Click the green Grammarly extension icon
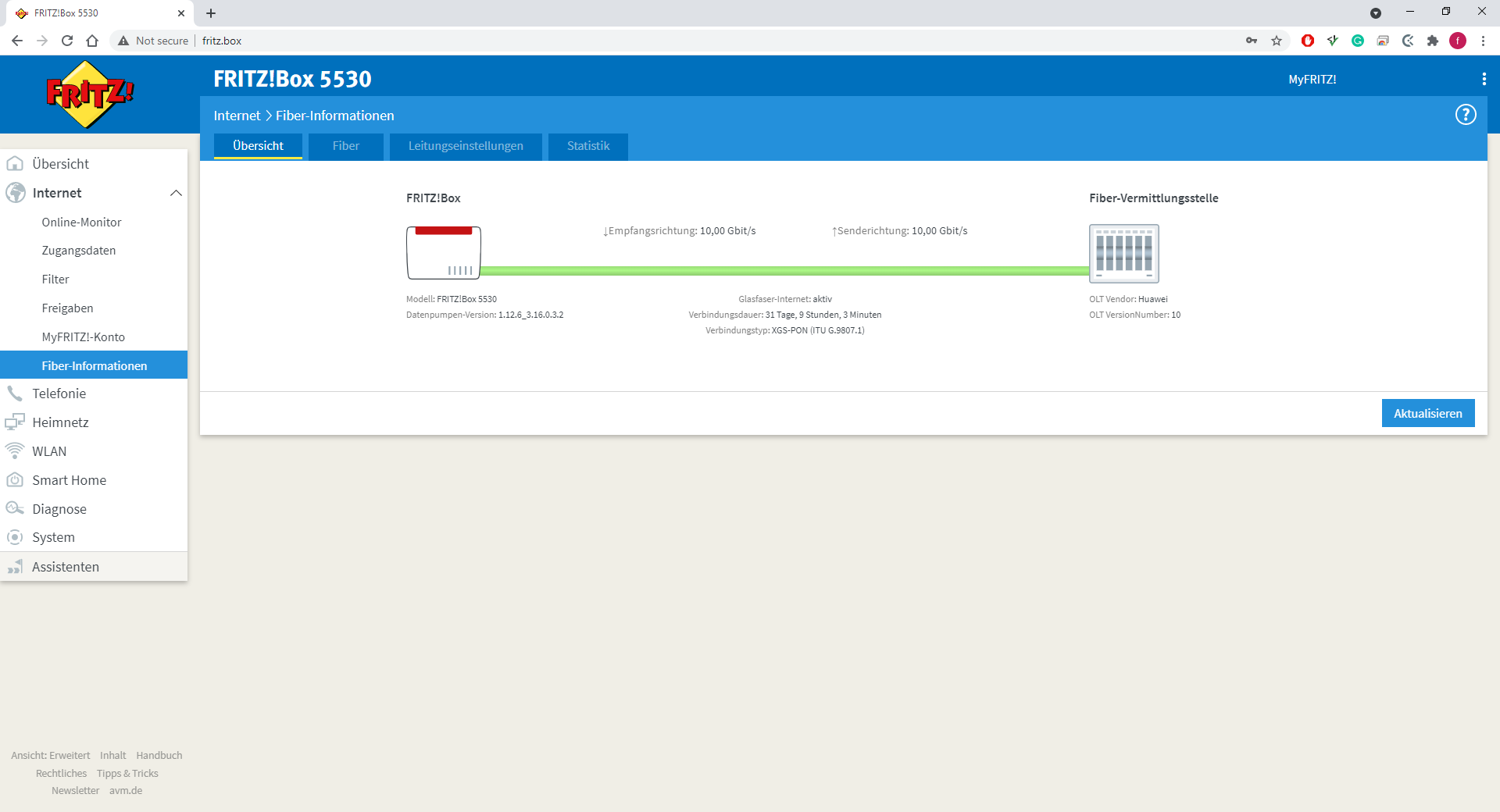 pyautogui.click(x=1358, y=41)
